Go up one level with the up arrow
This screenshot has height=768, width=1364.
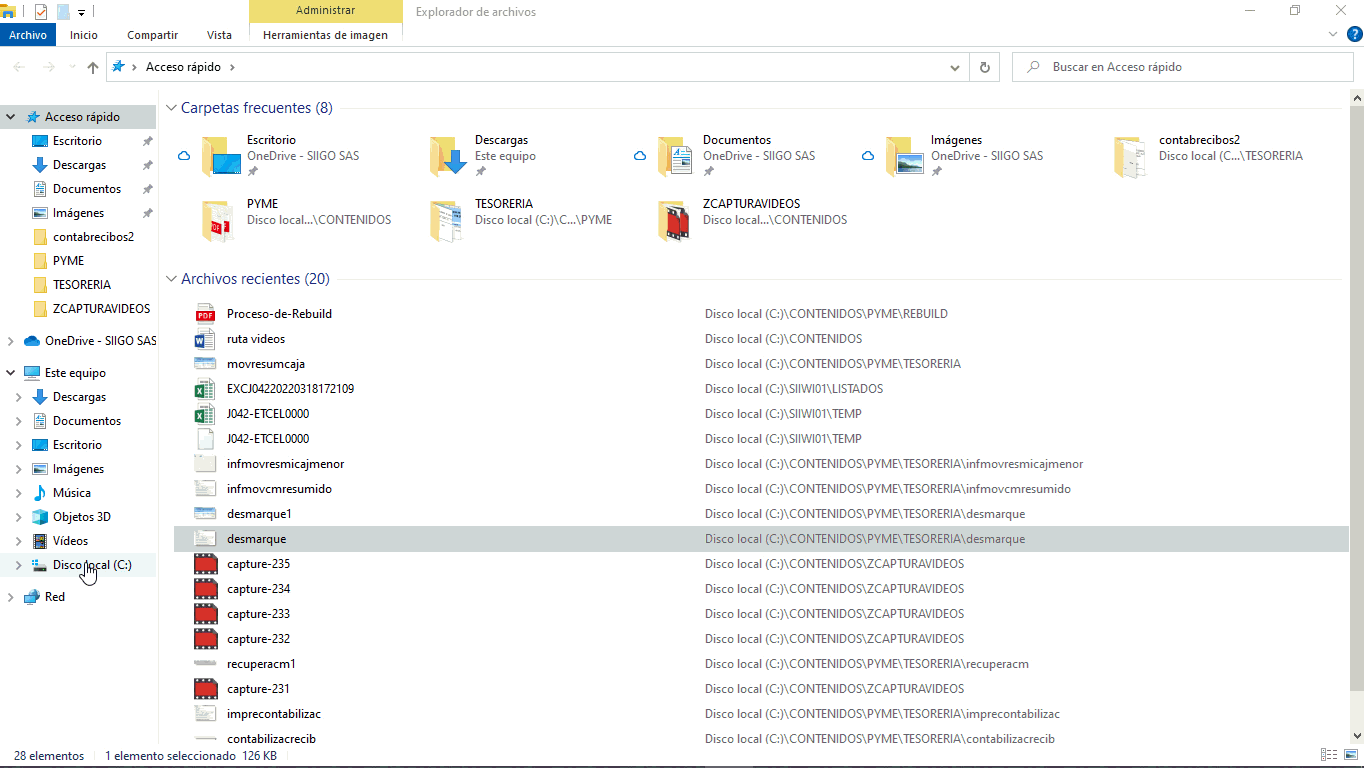(93, 67)
